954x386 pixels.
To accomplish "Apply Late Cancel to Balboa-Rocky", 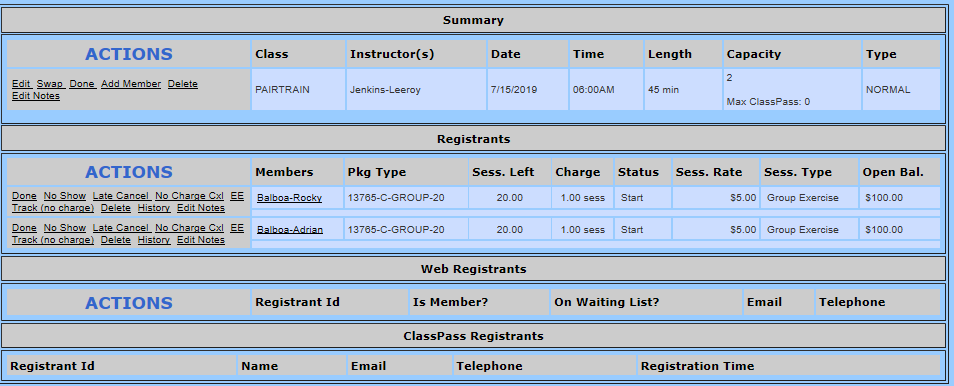I will point(121,196).
